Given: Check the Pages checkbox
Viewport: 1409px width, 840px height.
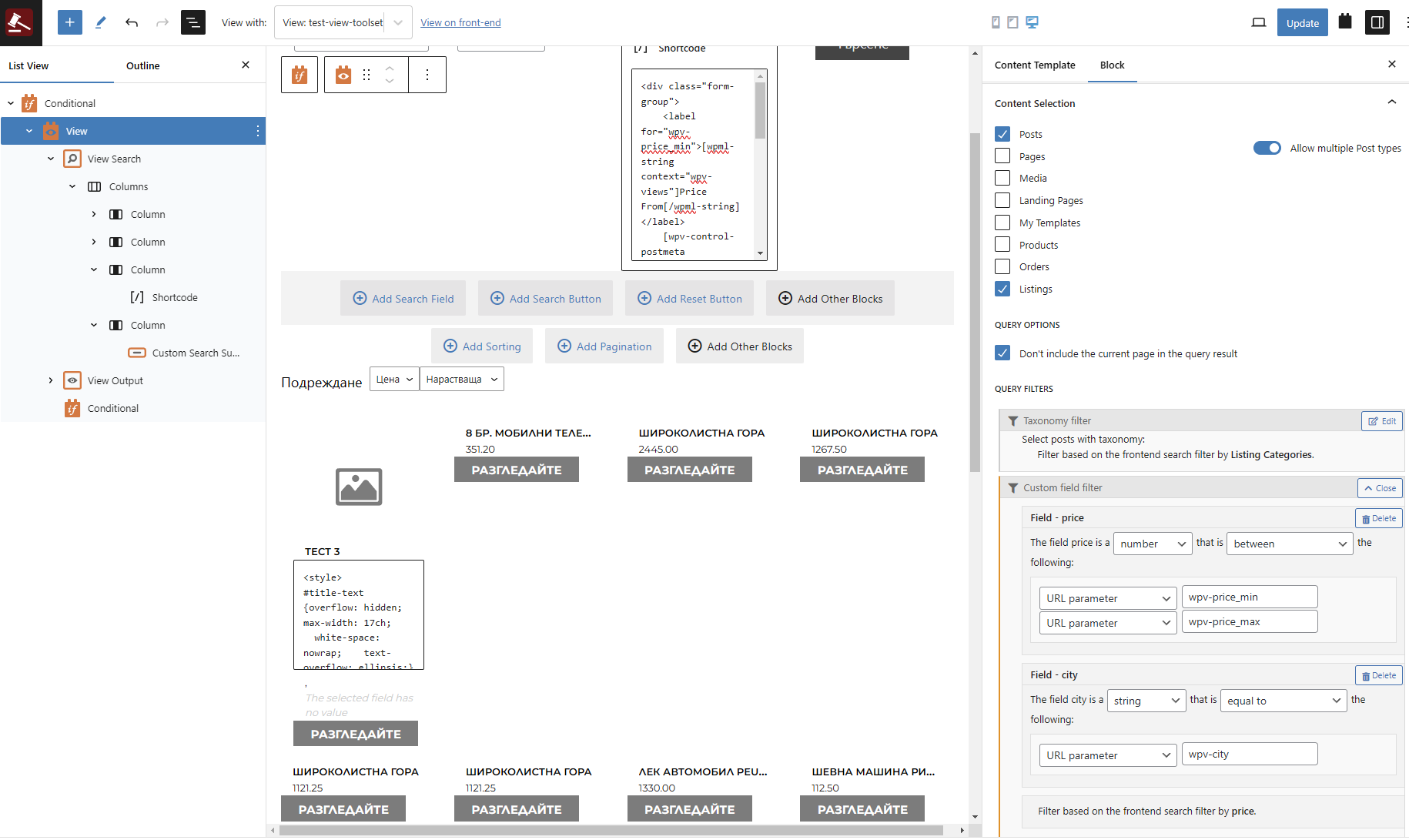Looking at the screenshot, I should point(1002,156).
